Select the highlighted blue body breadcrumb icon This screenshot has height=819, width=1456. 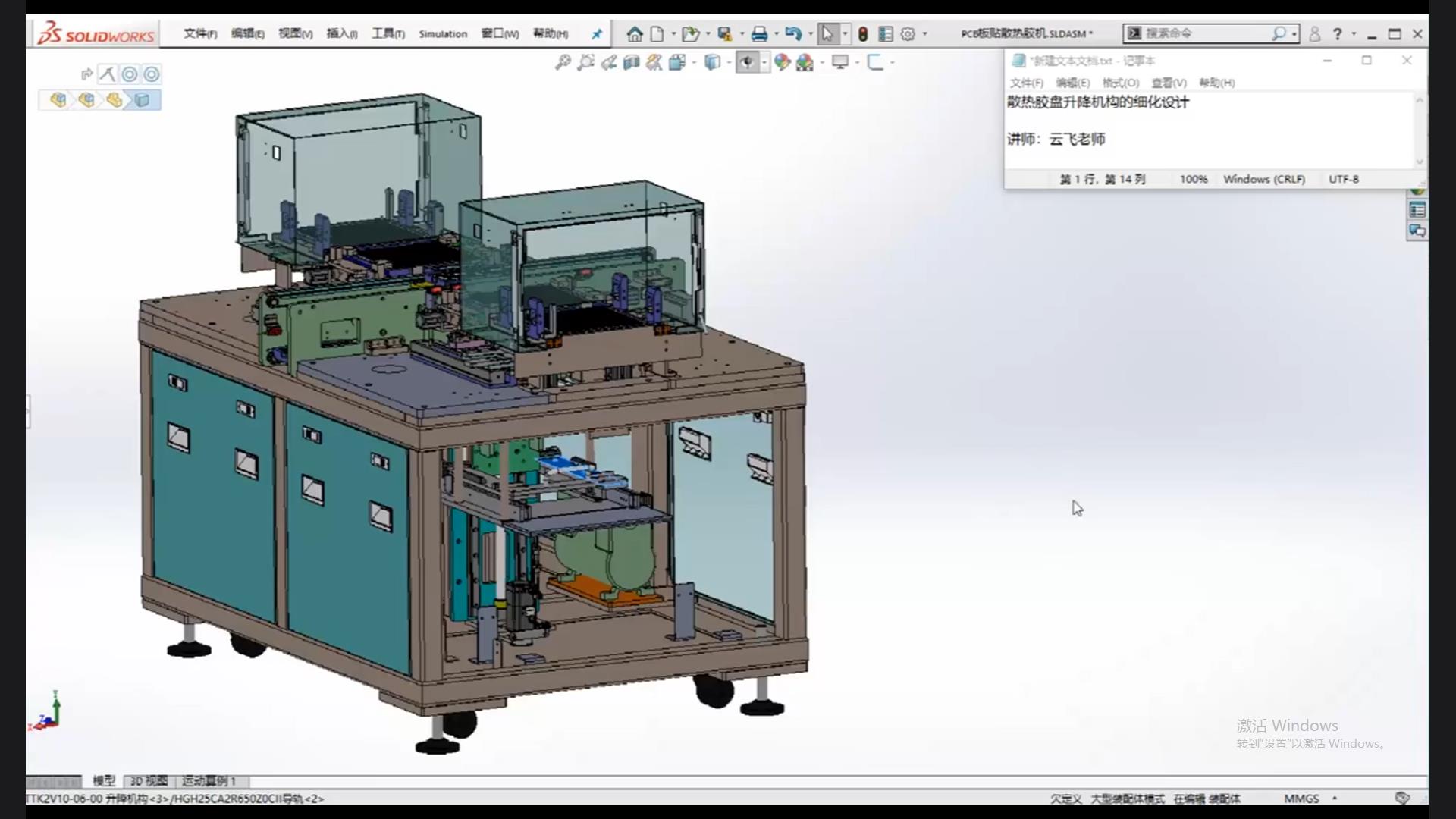(142, 99)
